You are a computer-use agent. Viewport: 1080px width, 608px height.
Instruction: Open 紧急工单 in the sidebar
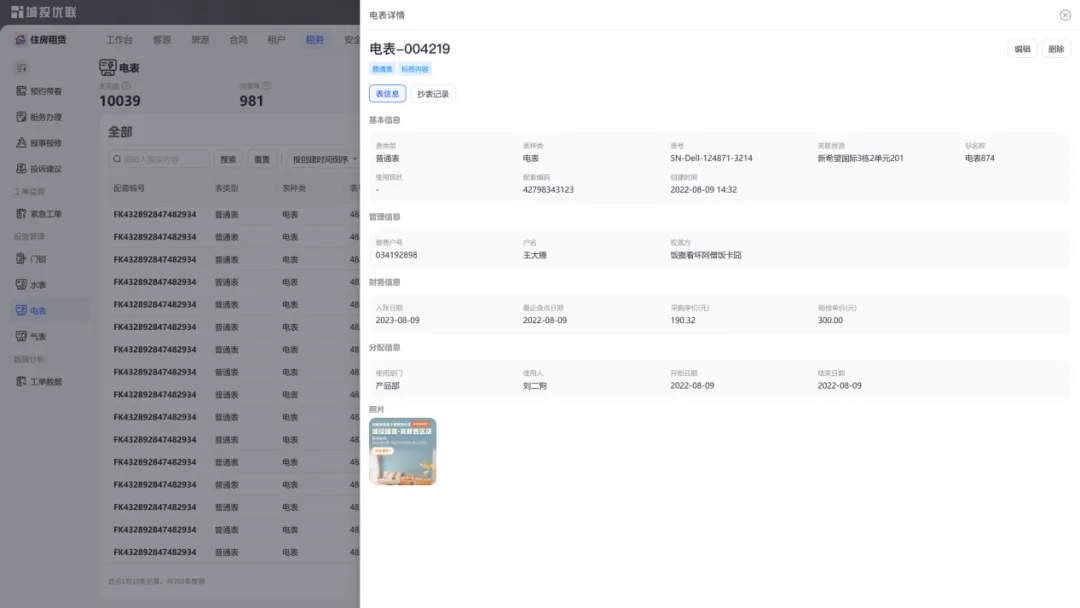click(45, 214)
